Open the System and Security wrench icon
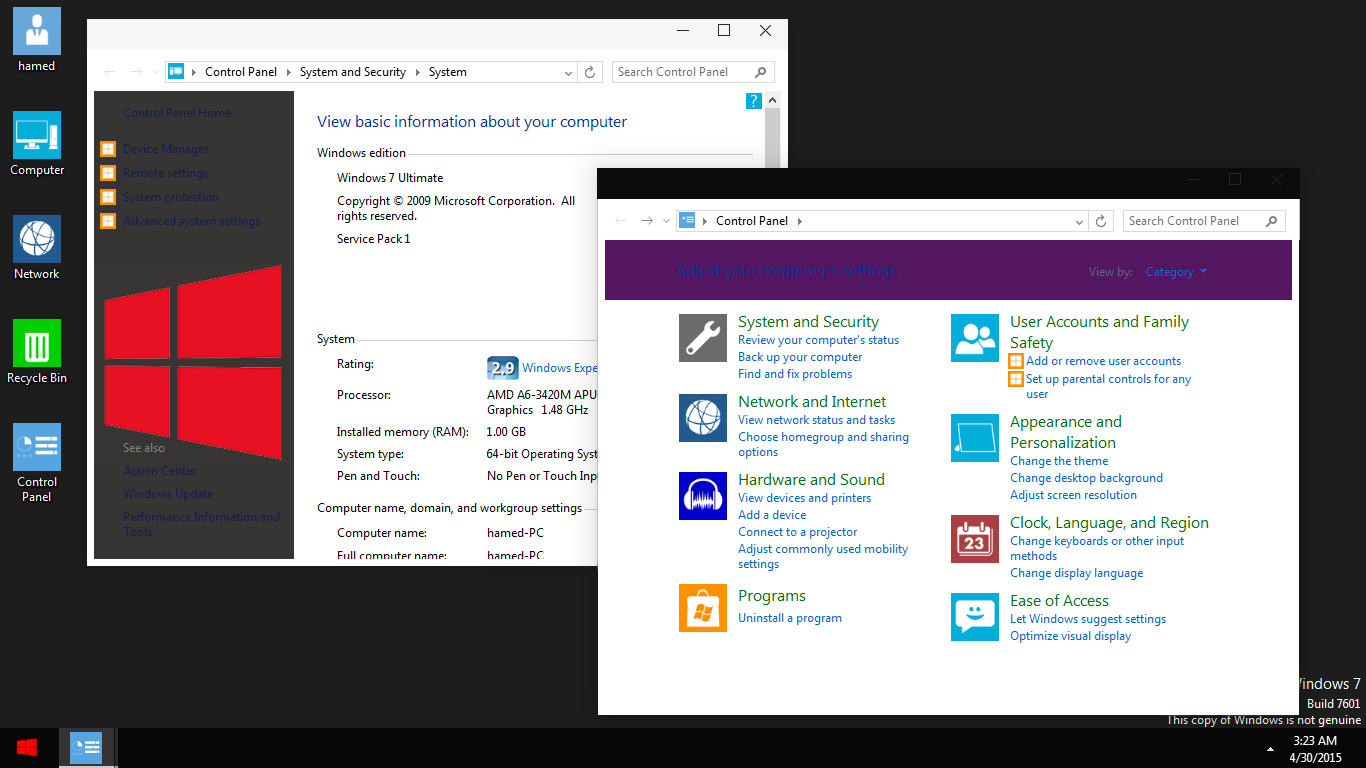 tap(702, 338)
